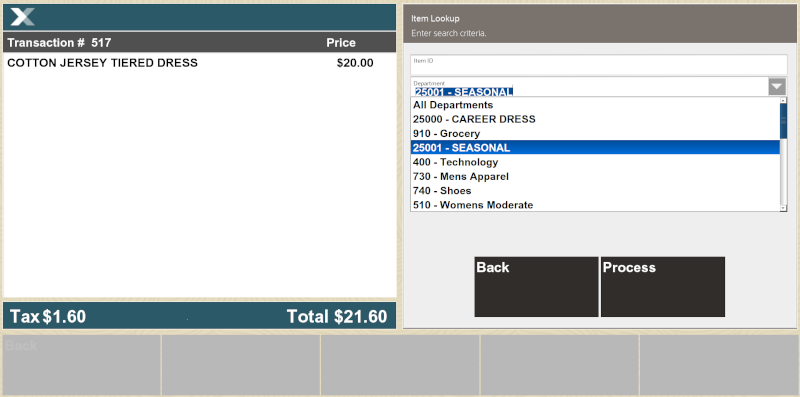The image size is (800, 397).
Task: Select 730 - Mens Apparel option
Action: [x=595, y=176]
